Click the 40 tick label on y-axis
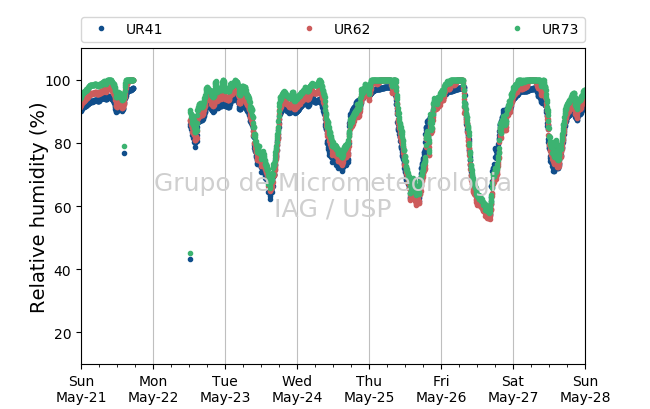The height and width of the screenshot is (409, 650). (62, 271)
